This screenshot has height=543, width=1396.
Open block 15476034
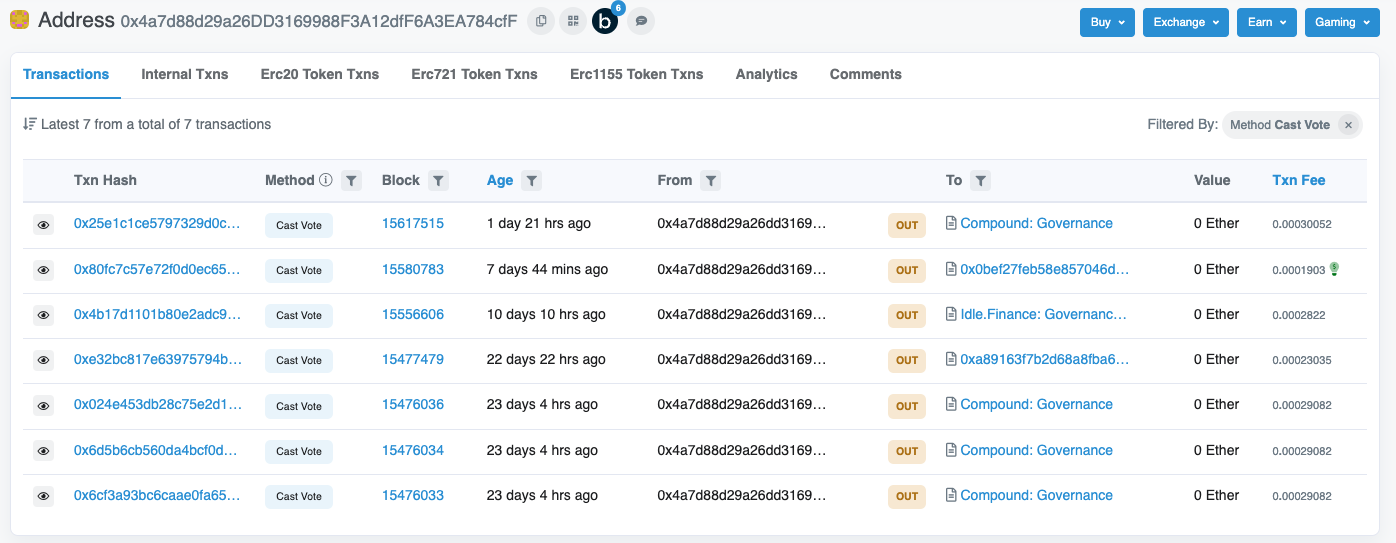click(x=413, y=450)
